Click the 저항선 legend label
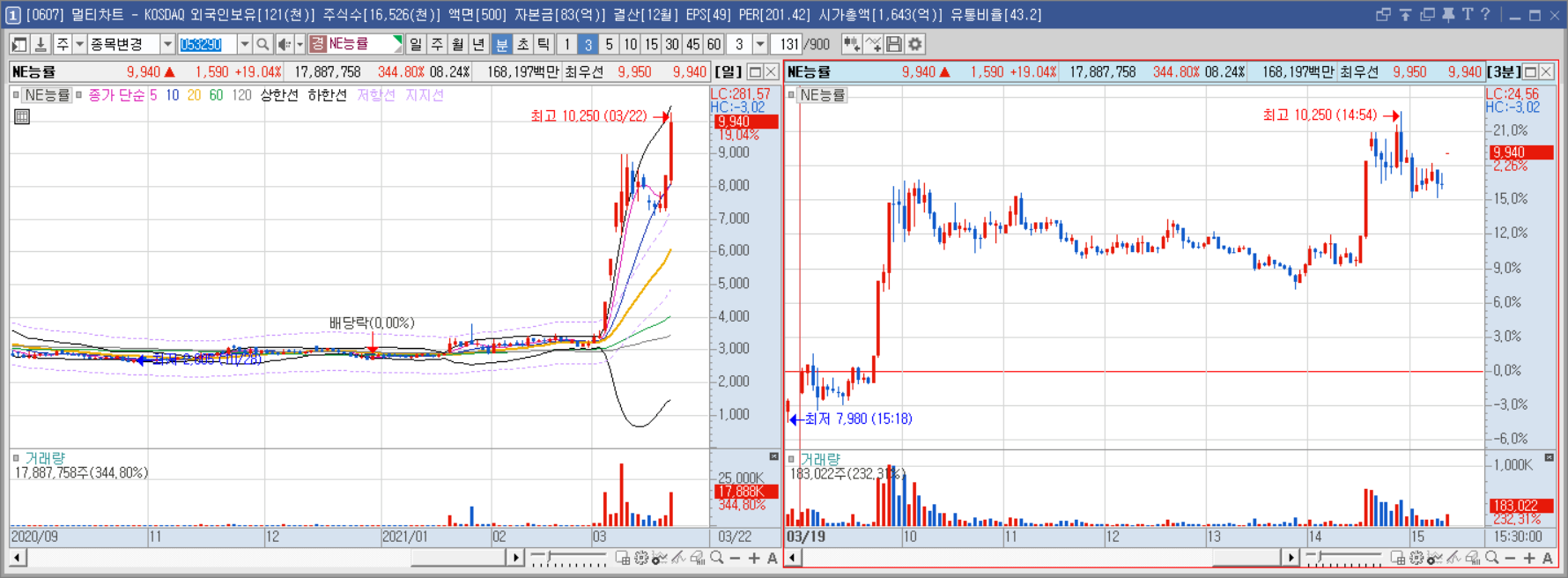Viewport: 1568px width, 578px height. click(x=376, y=95)
